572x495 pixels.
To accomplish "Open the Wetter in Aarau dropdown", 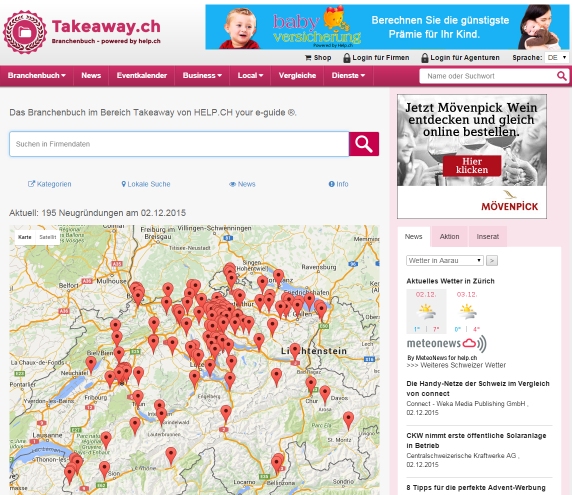I will (445, 260).
